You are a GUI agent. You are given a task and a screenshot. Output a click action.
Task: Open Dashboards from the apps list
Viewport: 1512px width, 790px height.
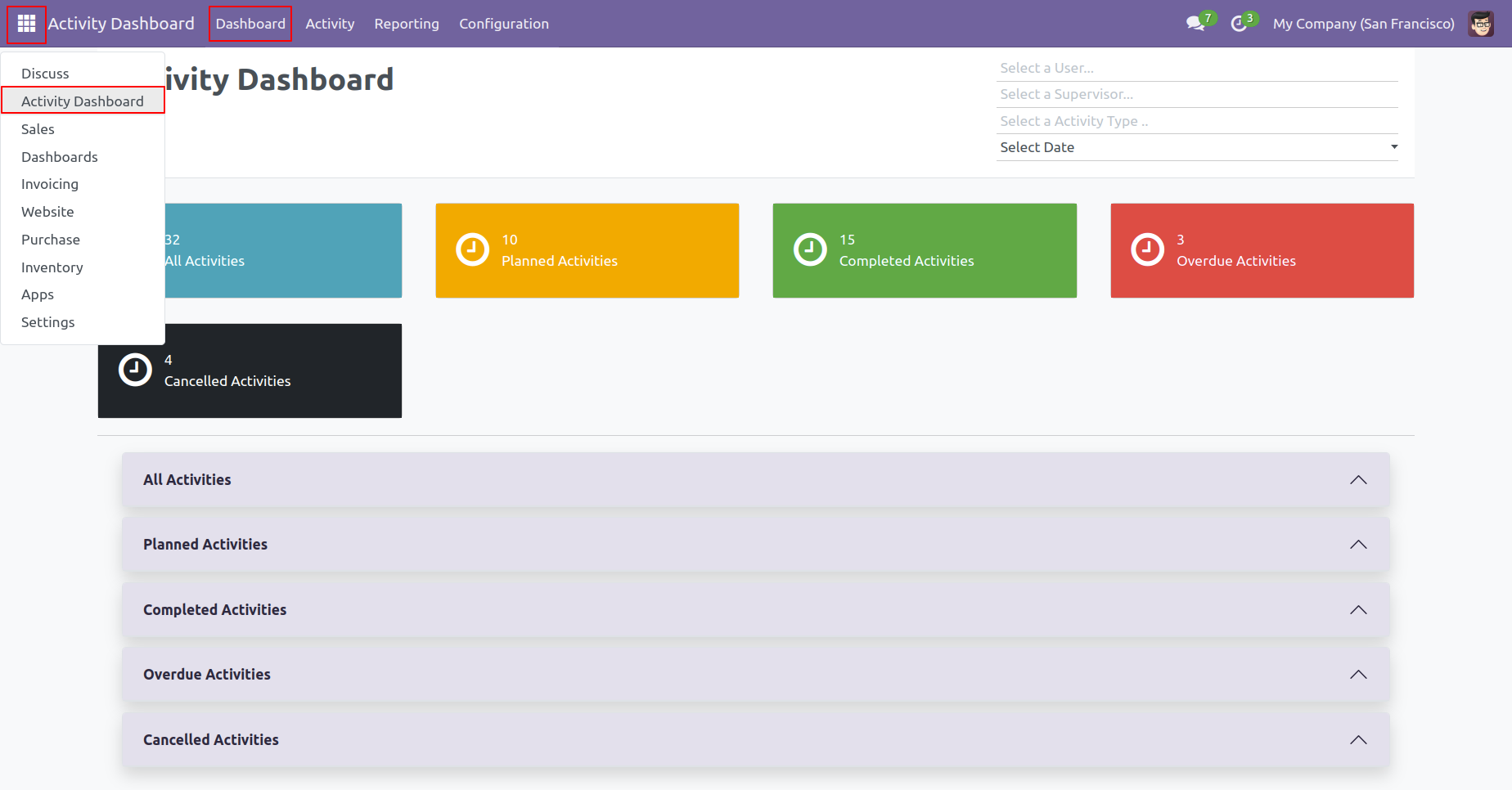[83, 157]
